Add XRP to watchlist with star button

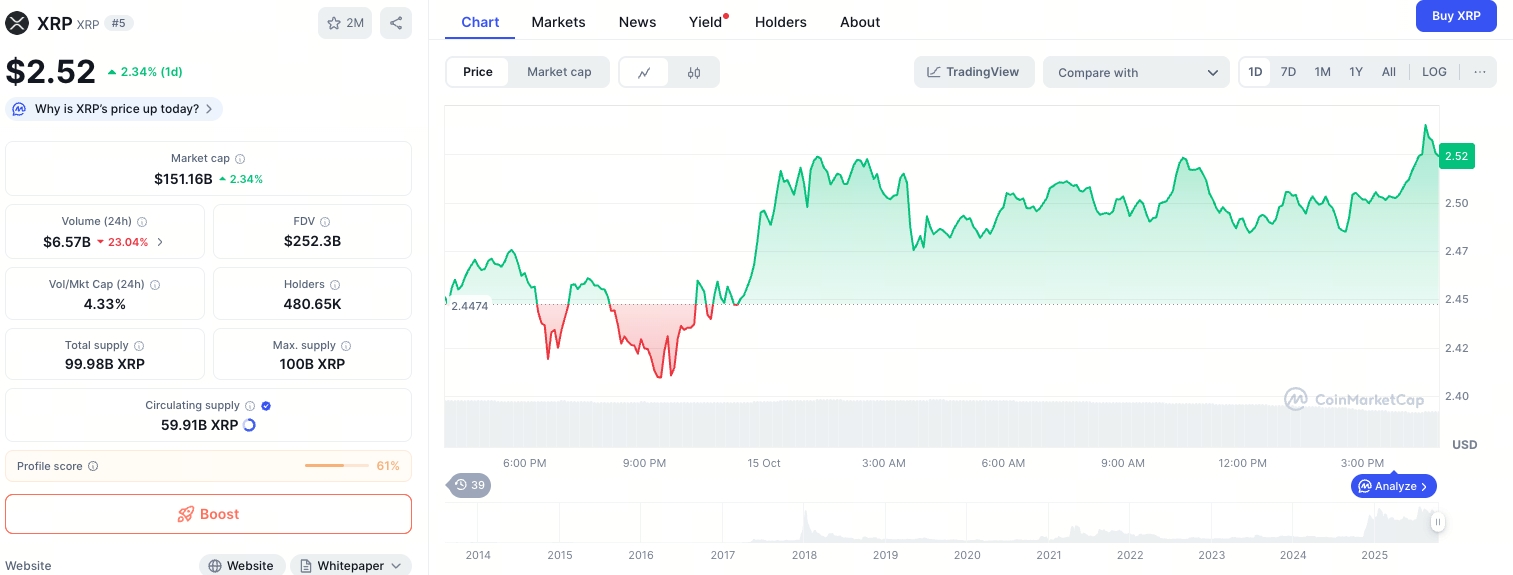(x=345, y=23)
